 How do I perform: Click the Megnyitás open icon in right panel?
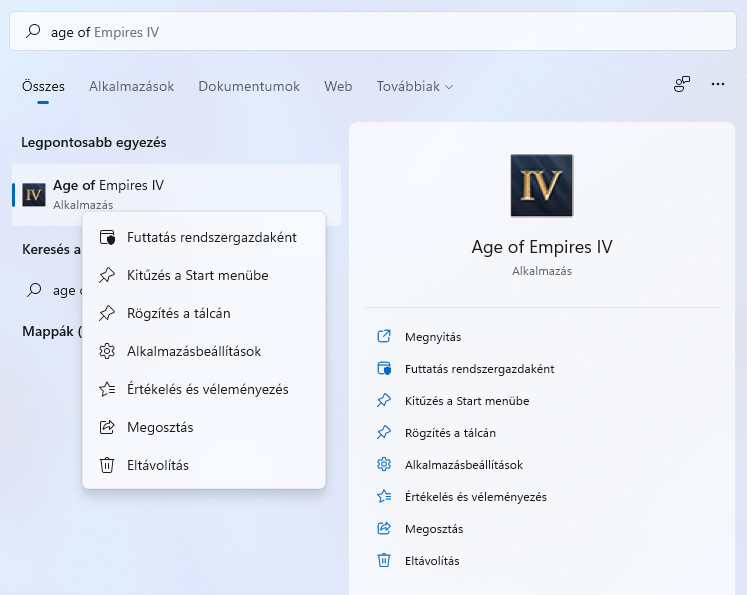click(x=384, y=336)
